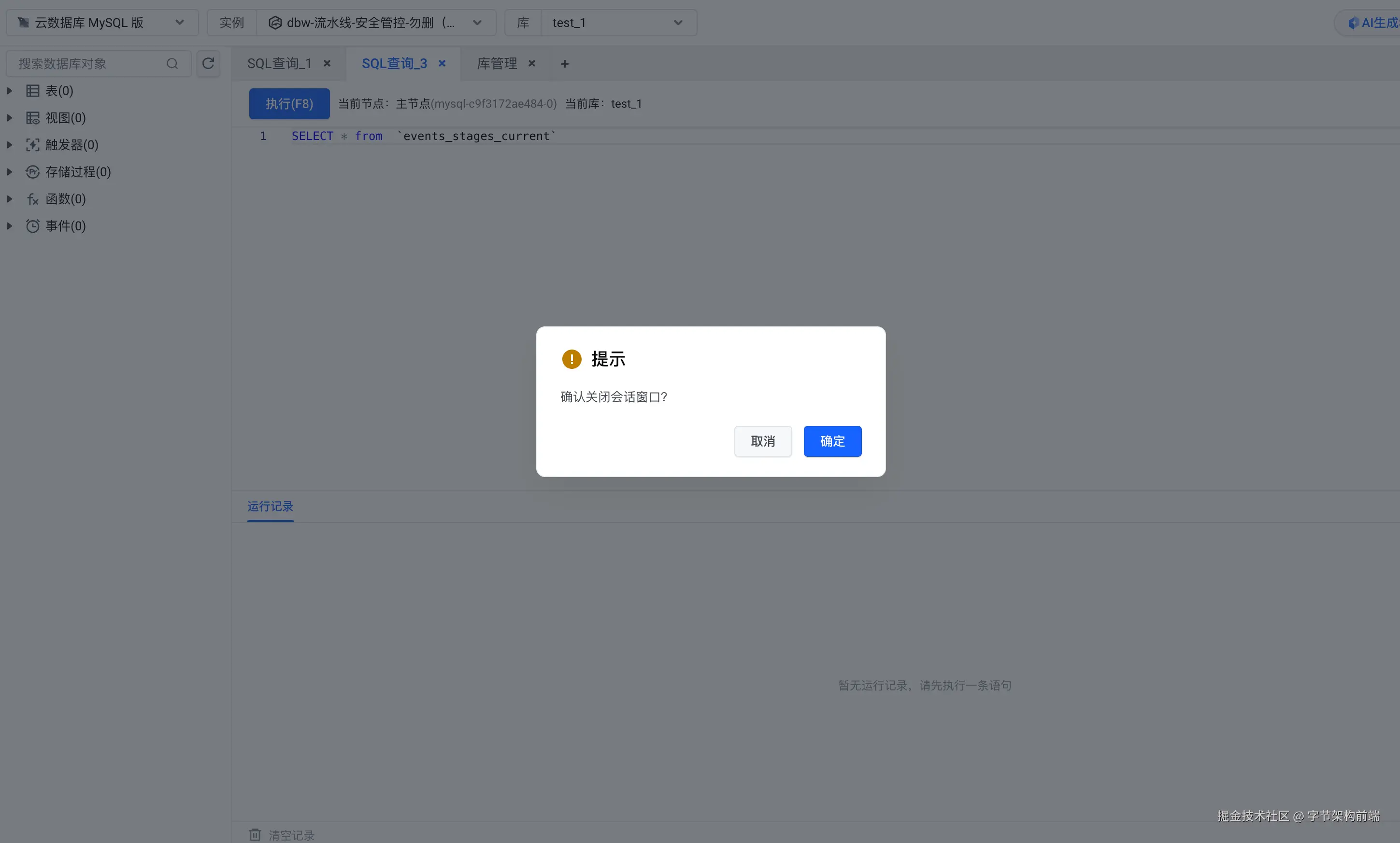Expand the 视图(0) tree node

pyautogui.click(x=9, y=118)
